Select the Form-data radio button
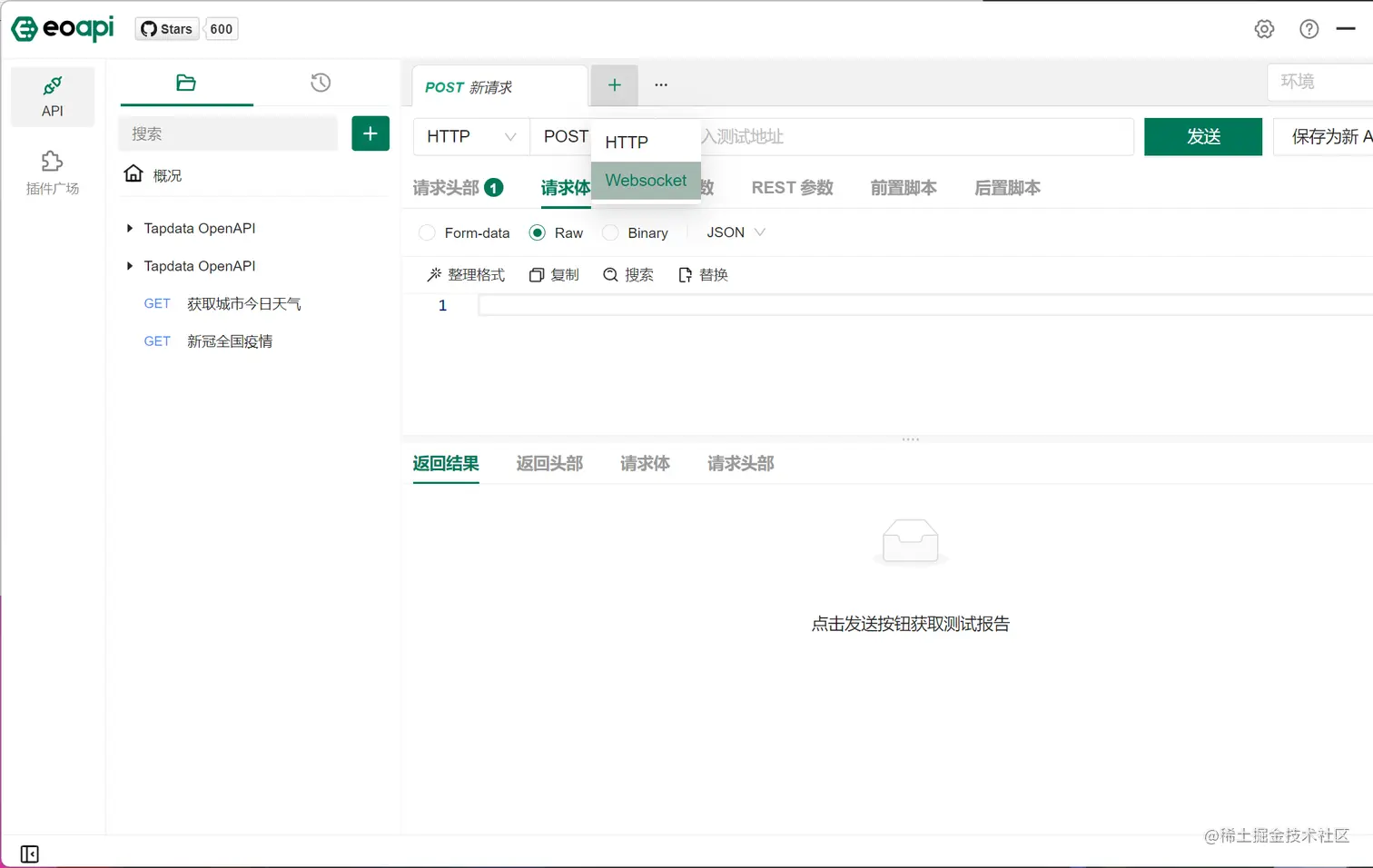Image resolution: width=1373 pixels, height=868 pixels. (x=427, y=233)
